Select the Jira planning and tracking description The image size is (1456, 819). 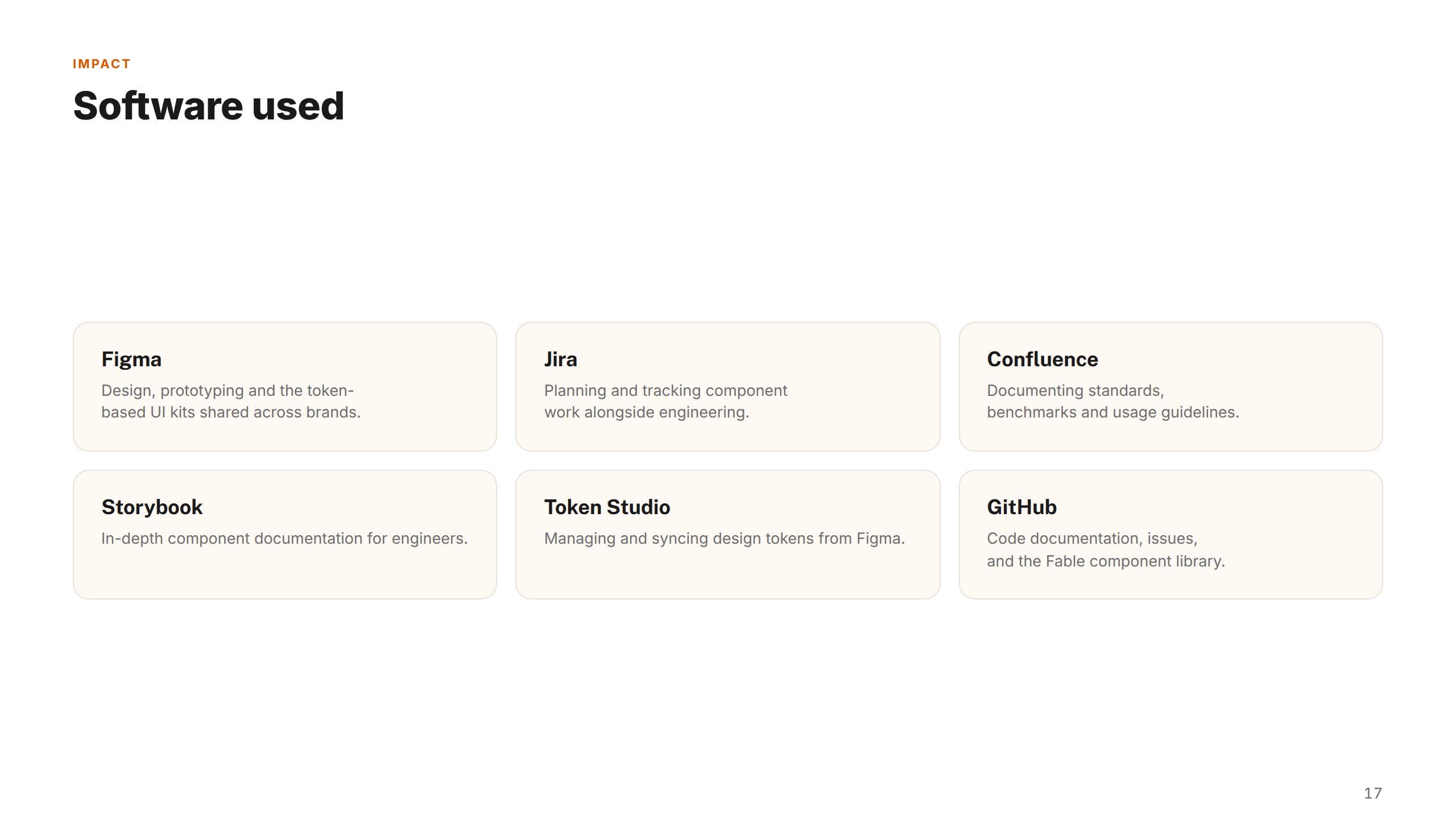[665, 401]
